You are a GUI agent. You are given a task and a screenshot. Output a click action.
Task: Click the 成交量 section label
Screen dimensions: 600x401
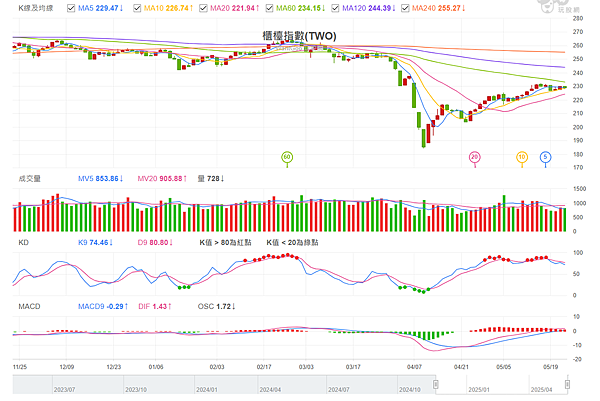(29, 179)
